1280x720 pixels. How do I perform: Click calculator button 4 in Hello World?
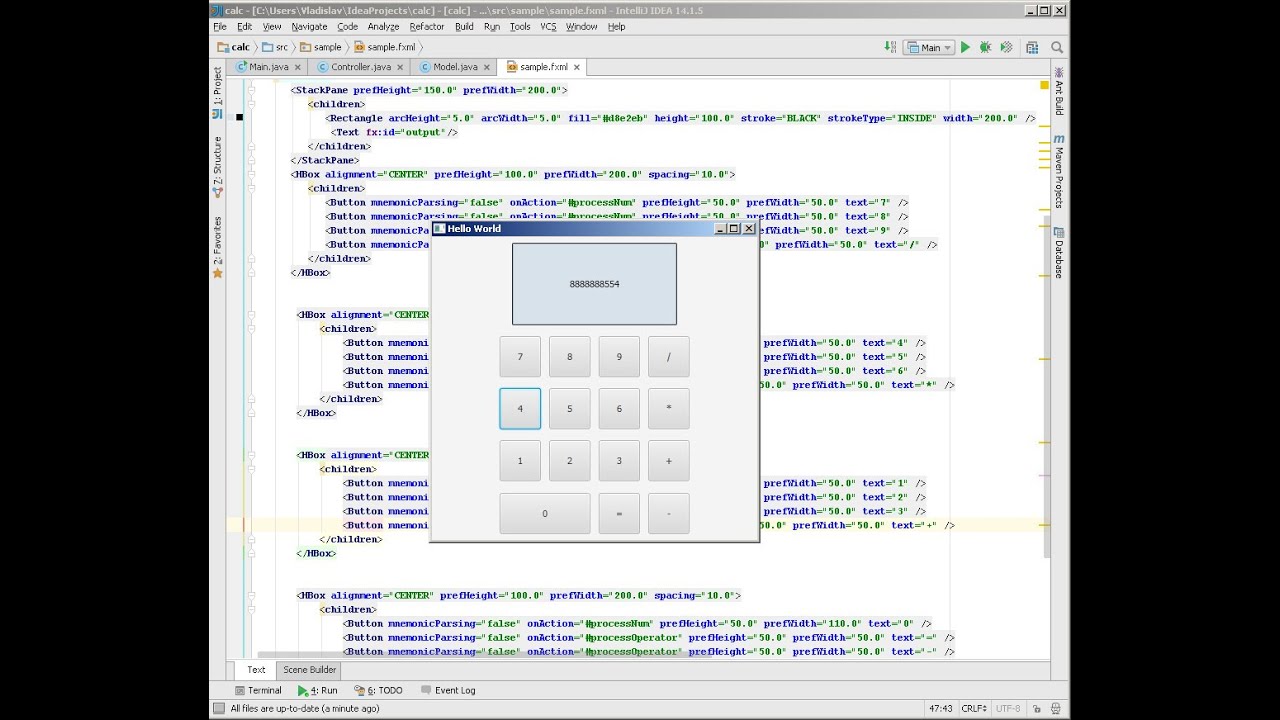(x=520, y=409)
